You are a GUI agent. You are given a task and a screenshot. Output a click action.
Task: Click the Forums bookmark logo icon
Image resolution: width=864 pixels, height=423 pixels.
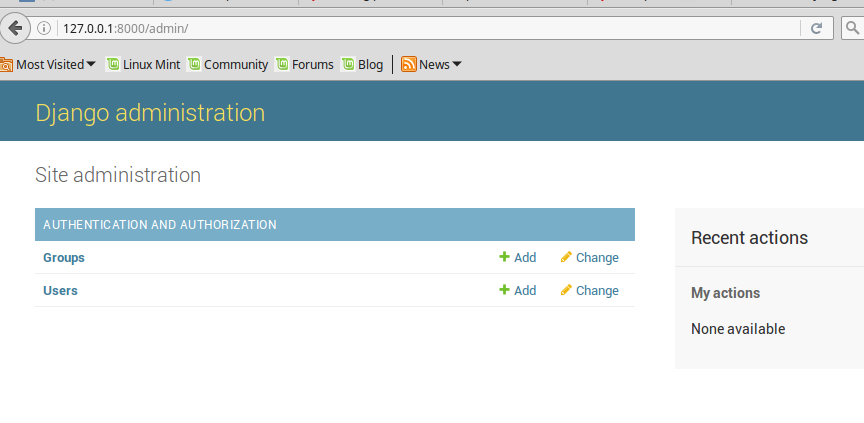point(282,64)
